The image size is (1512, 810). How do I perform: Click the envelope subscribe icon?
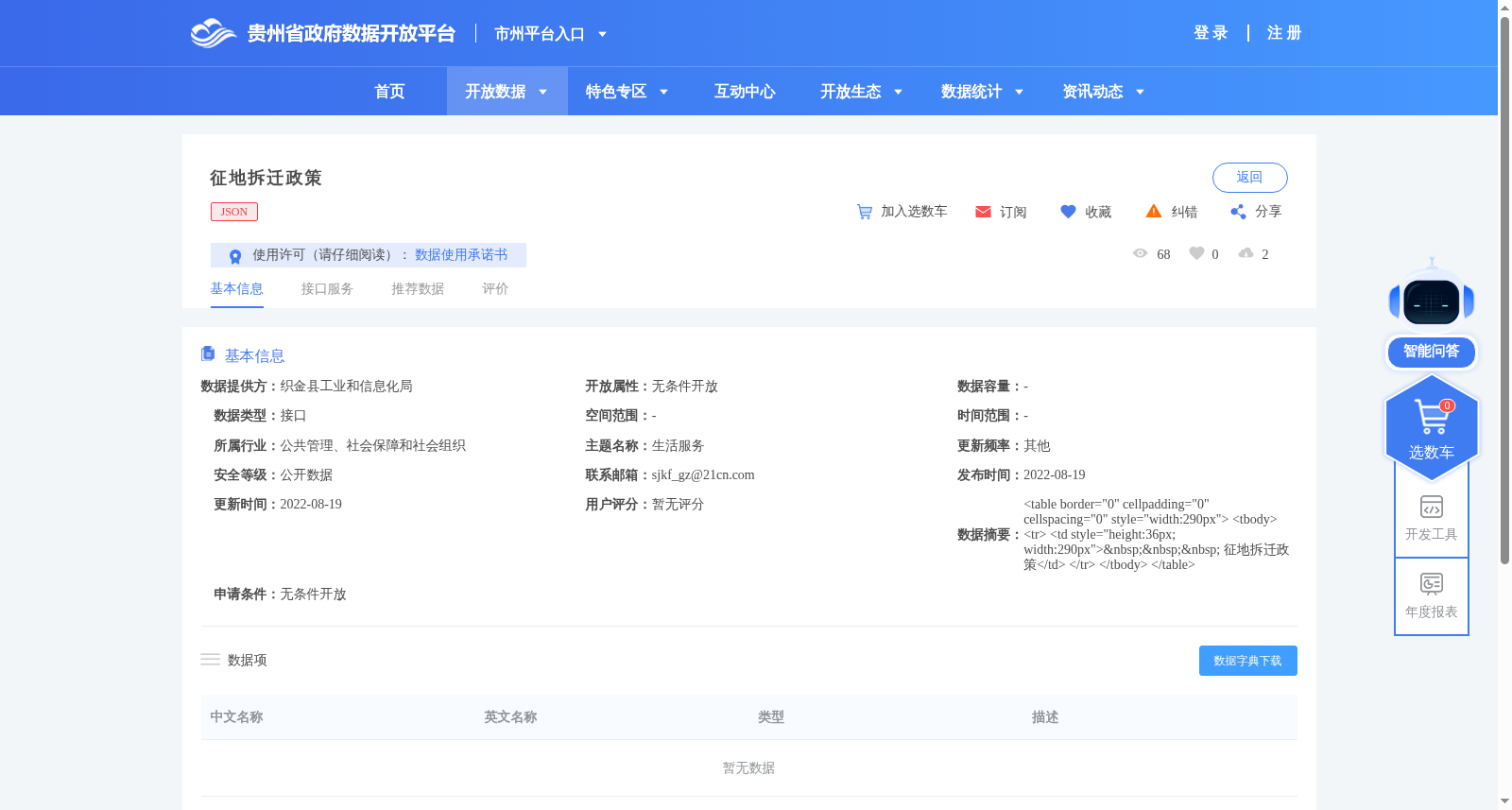click(983, 212)
